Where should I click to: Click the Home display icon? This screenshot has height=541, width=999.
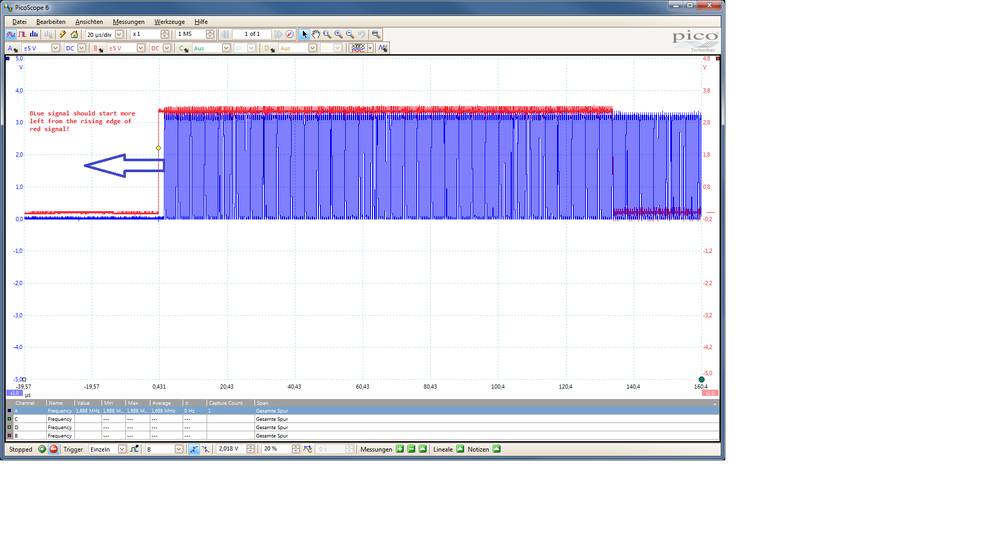(x=75, y=34)
